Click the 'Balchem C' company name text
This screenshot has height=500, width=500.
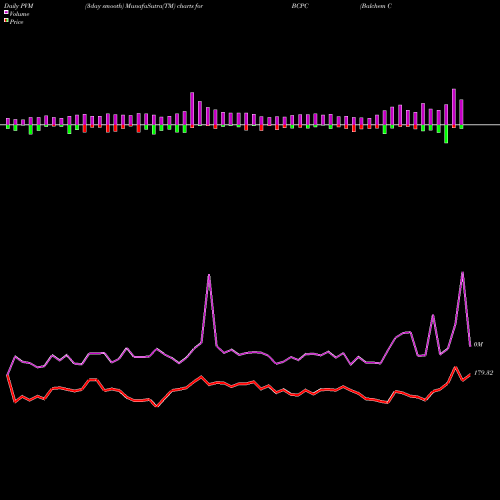tap(376, 6)
